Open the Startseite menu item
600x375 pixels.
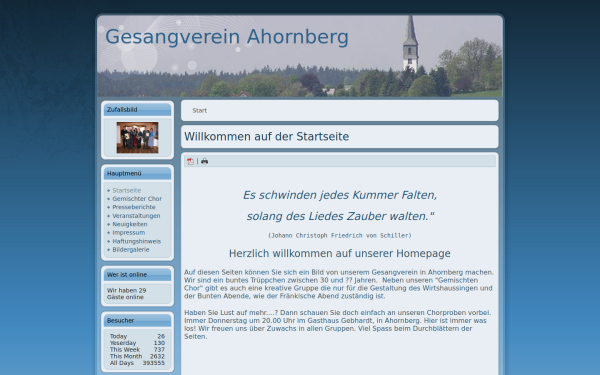pos(126,190)
